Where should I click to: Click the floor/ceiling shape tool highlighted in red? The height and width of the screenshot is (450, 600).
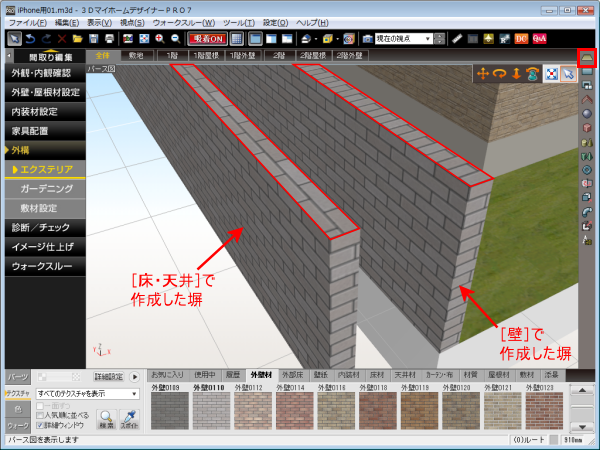pyautogui.click(x=587, y=59)
